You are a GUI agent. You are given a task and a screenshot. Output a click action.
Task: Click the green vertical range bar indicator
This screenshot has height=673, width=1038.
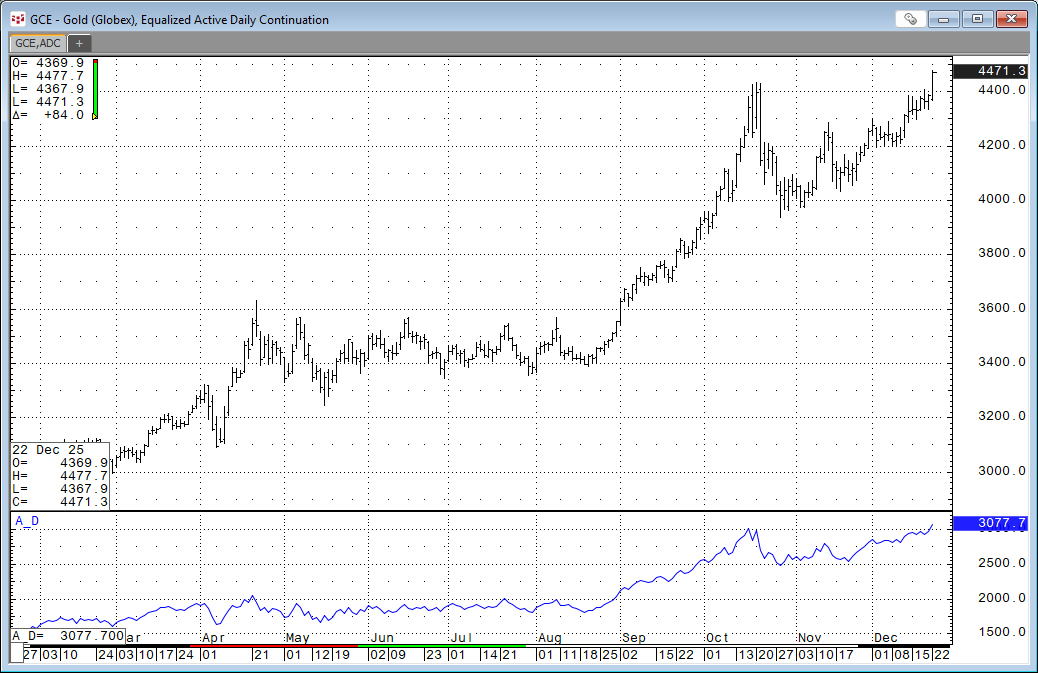95,89
